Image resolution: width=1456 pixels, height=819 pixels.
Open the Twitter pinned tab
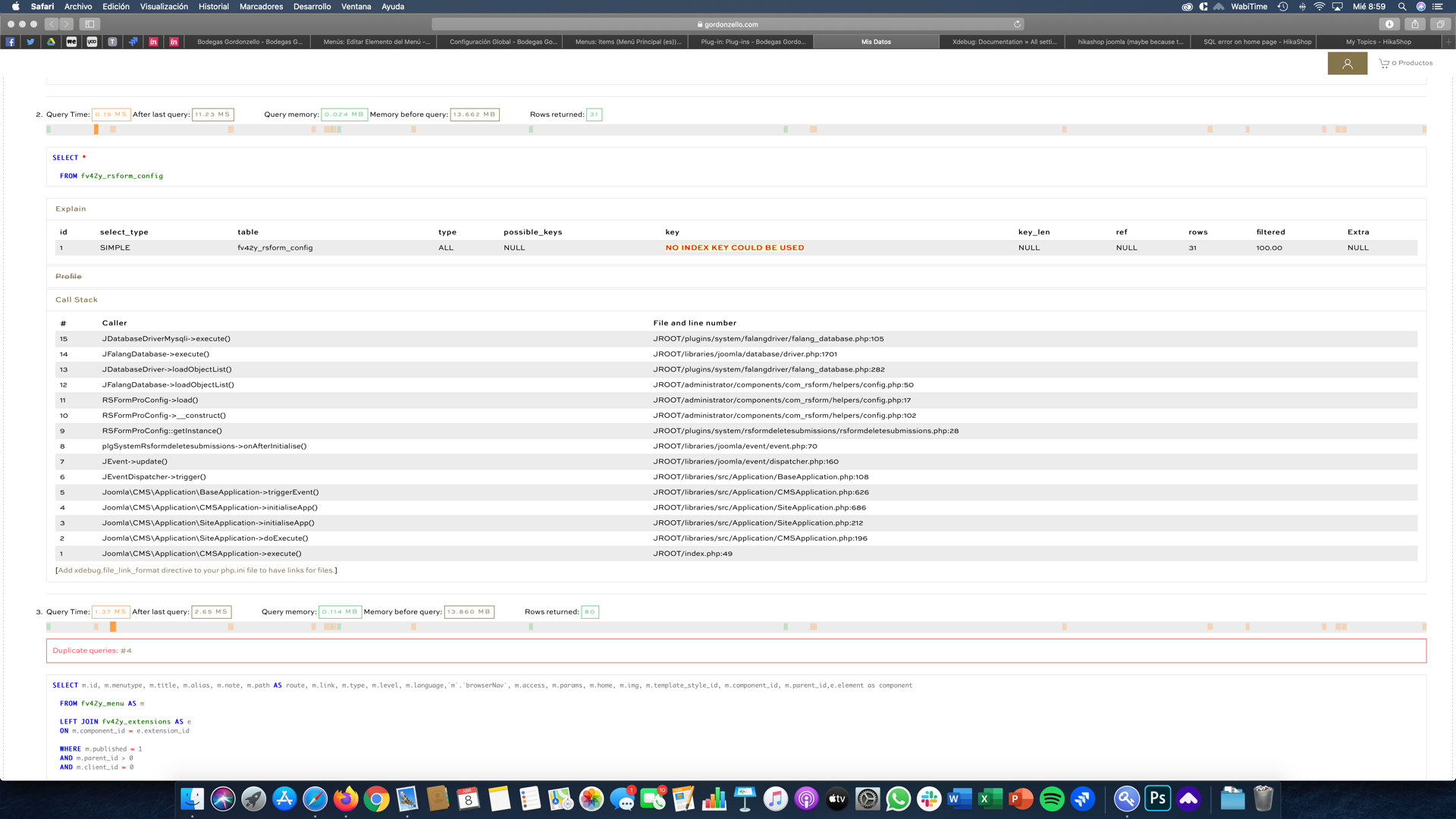(x=31, y=42)
